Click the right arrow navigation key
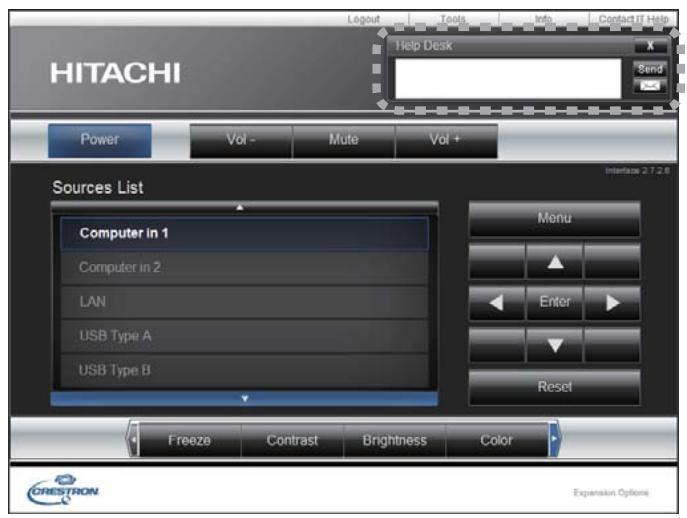This screenshot has width=687, height=518. [612, 302]
